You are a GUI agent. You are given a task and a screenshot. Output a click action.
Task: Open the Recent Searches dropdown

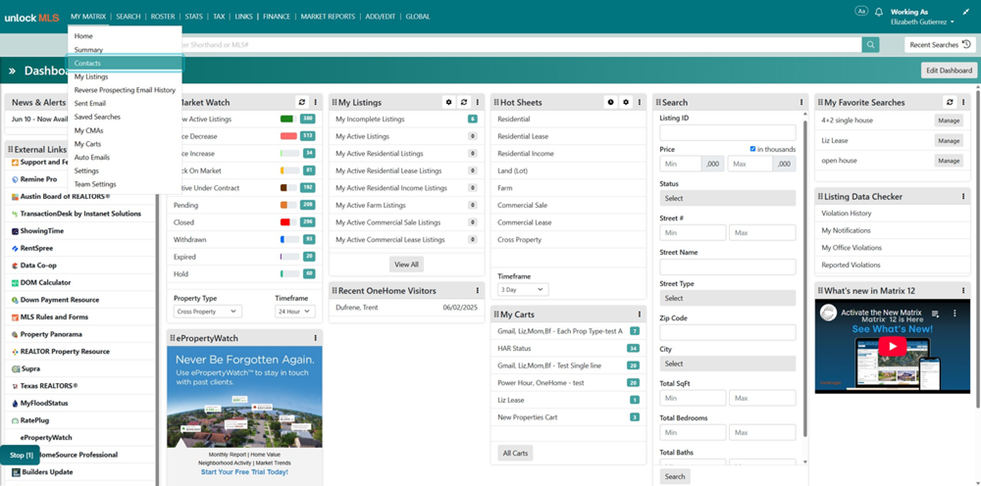click(940, 44)
